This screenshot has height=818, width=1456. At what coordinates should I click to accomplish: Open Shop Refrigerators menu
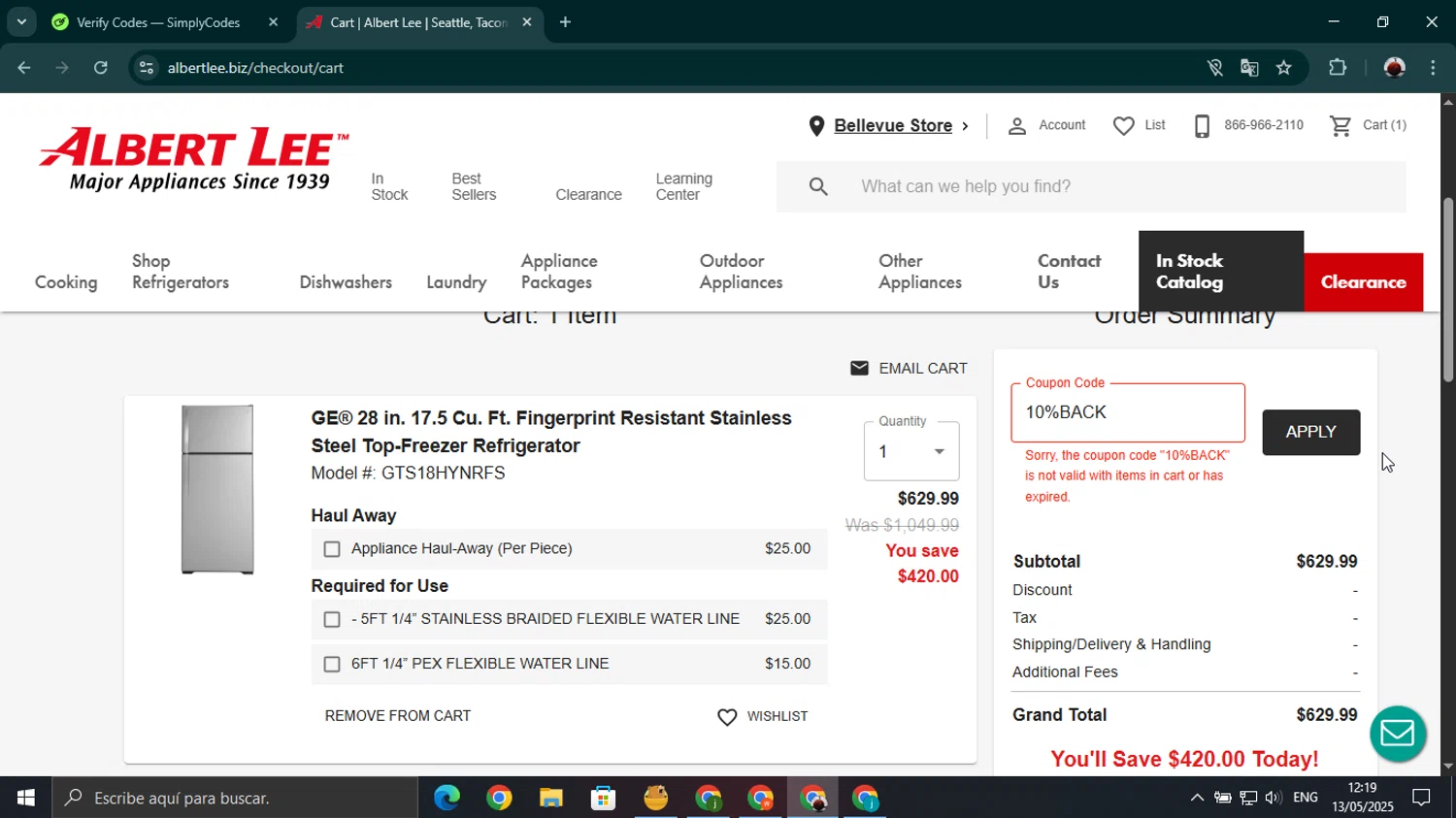[181, 272]
